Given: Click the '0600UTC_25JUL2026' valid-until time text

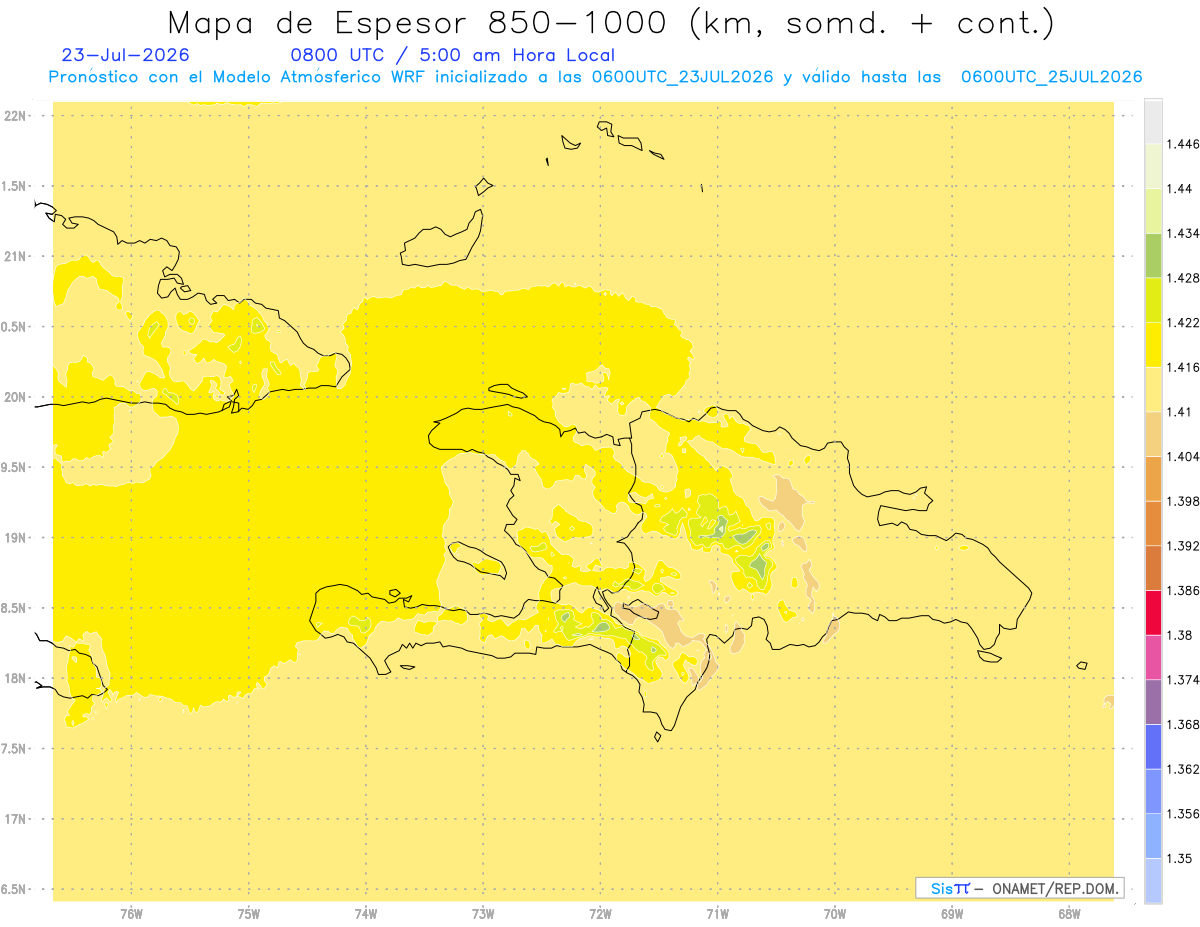Looking at the screenshot, I should 1051,77.
